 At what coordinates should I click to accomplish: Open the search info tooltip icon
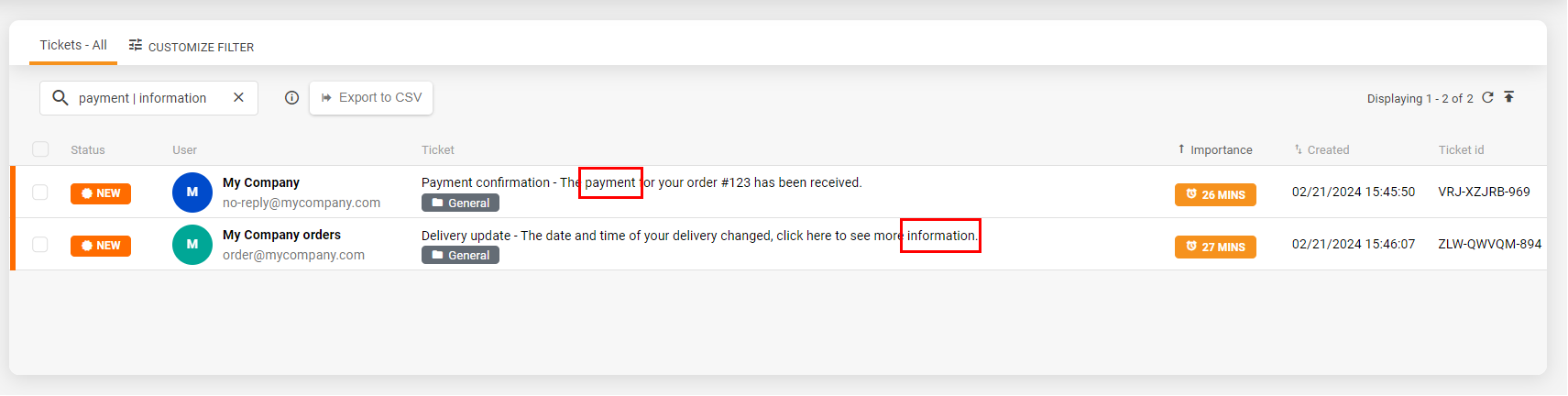click(291, 98)
